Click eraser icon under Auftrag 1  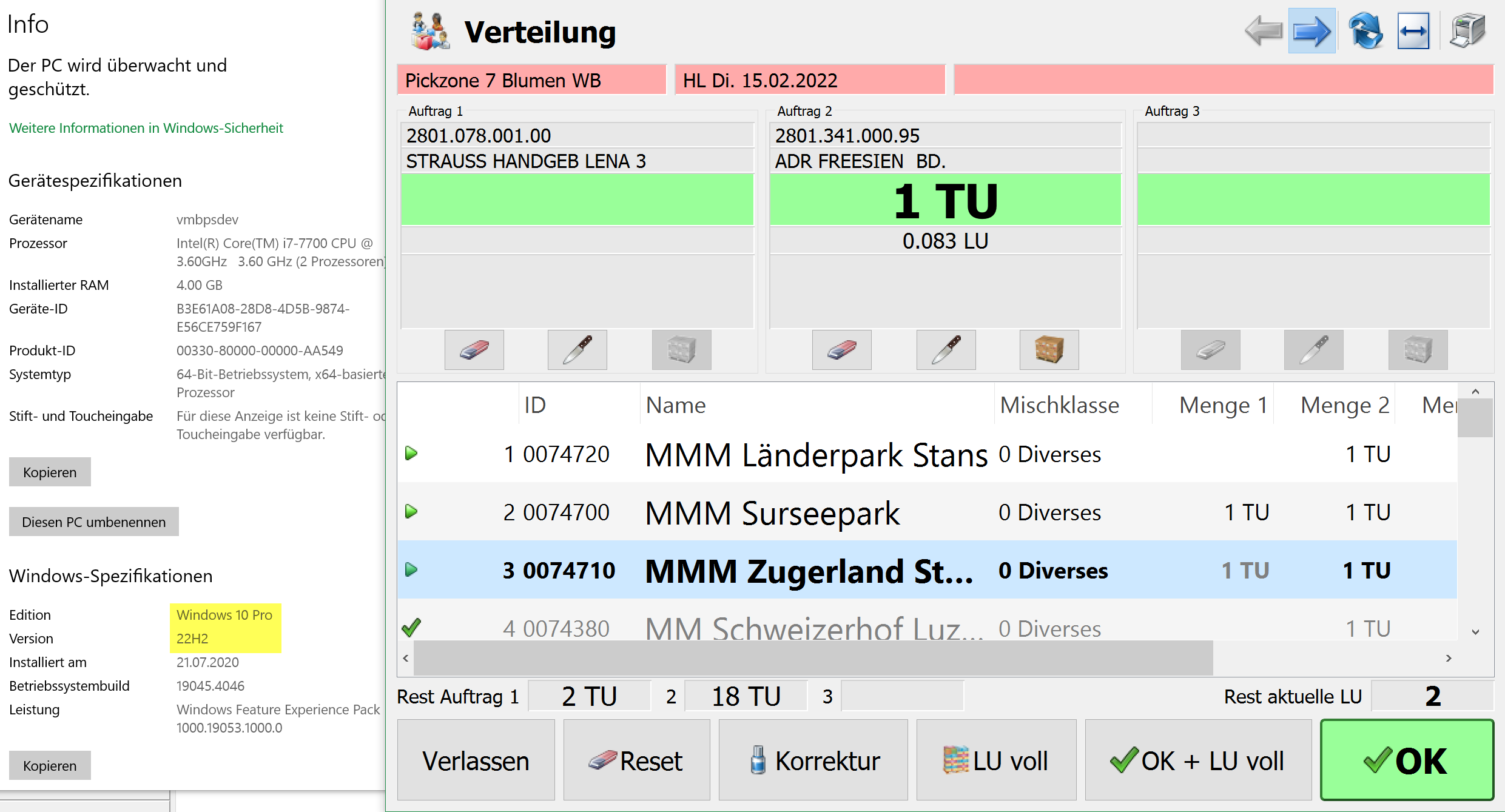pyautogui.click(x=474, y=350)
